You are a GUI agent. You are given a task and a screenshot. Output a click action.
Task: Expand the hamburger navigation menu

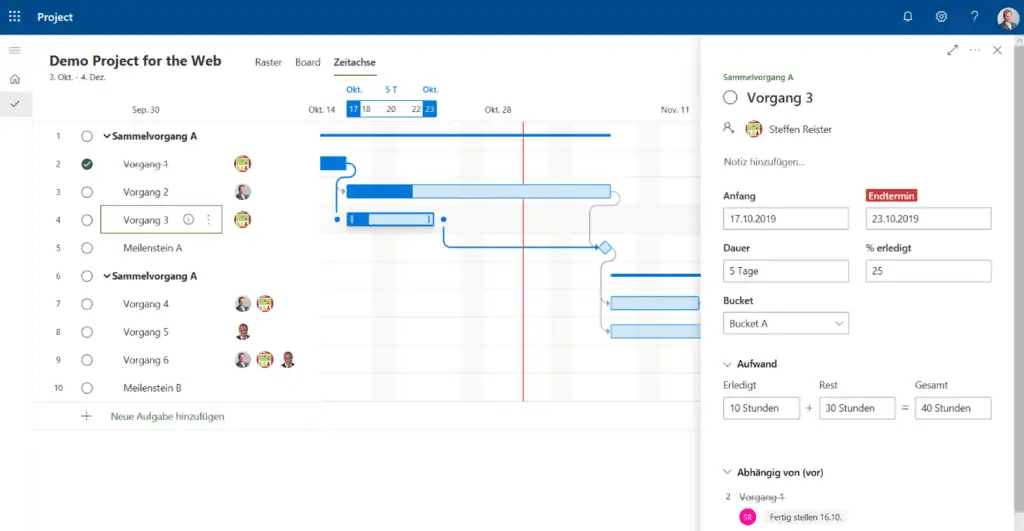(15, 50)
